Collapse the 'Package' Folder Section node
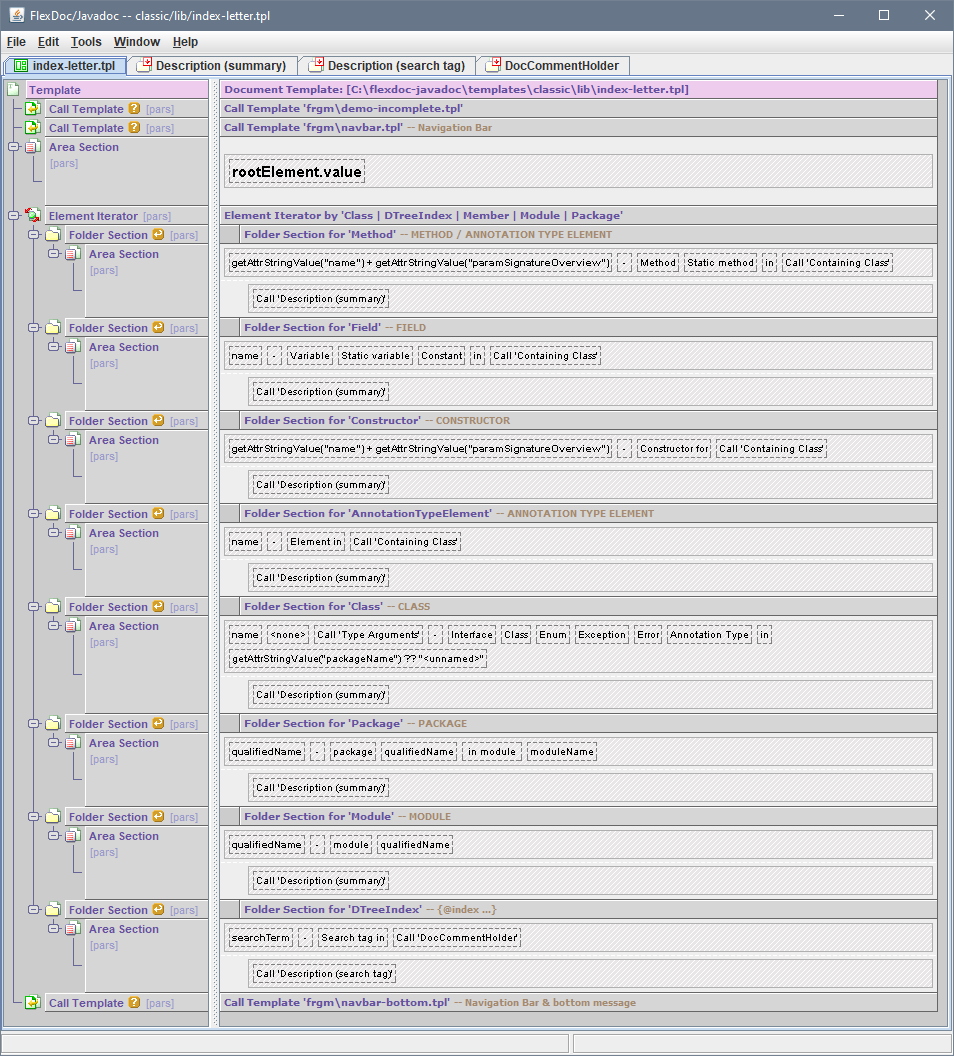Screen dimensions: 954x1056 33,724
